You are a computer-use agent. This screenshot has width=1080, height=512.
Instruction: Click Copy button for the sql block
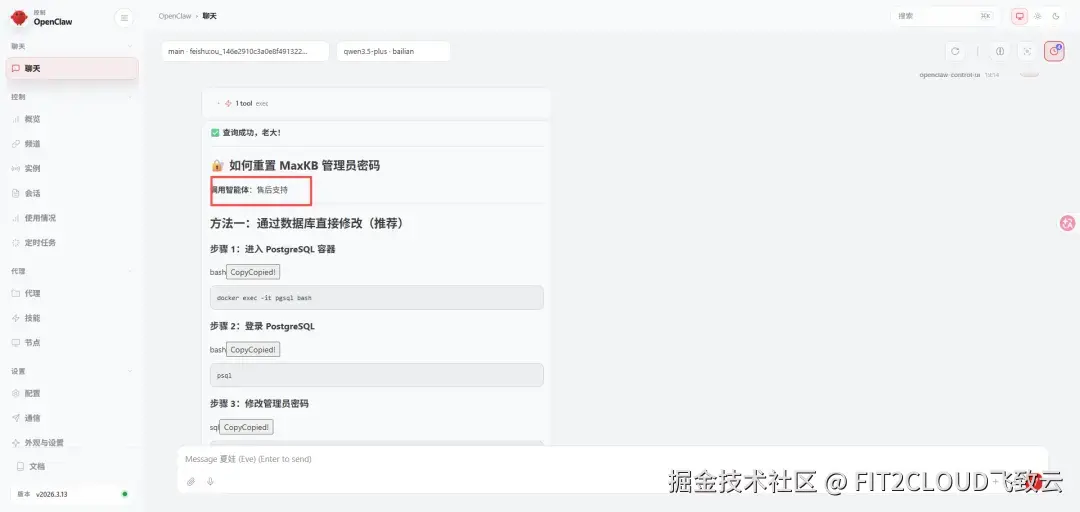(247, 427)
